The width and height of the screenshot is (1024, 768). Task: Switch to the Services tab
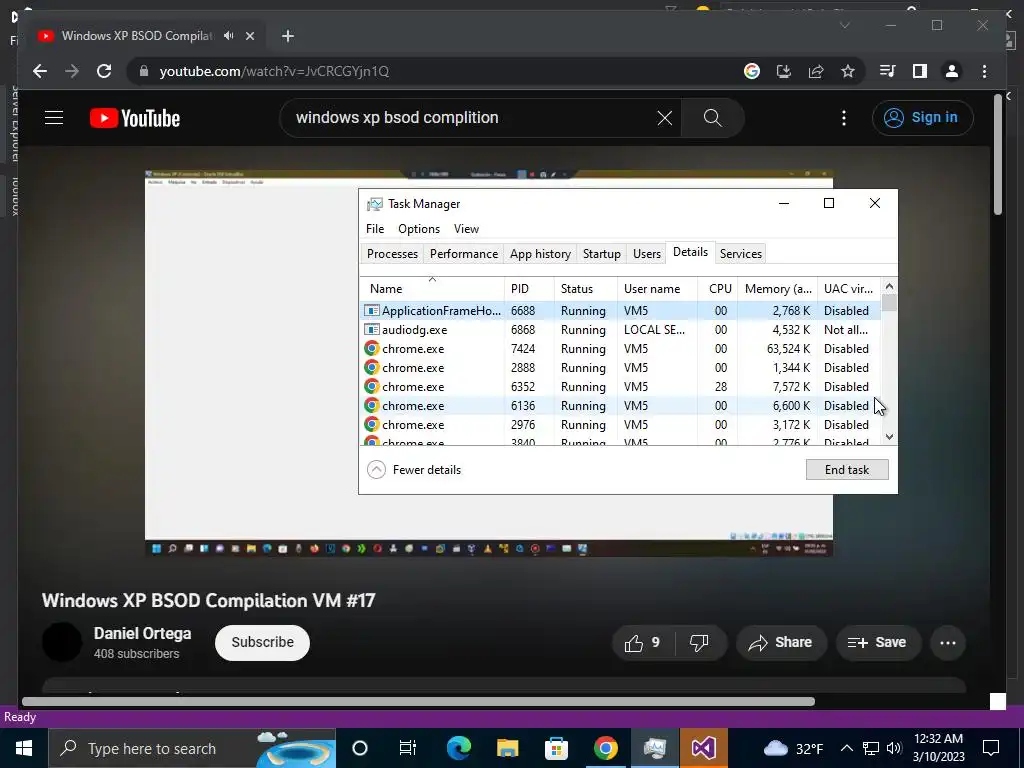[x=741, y=253]
